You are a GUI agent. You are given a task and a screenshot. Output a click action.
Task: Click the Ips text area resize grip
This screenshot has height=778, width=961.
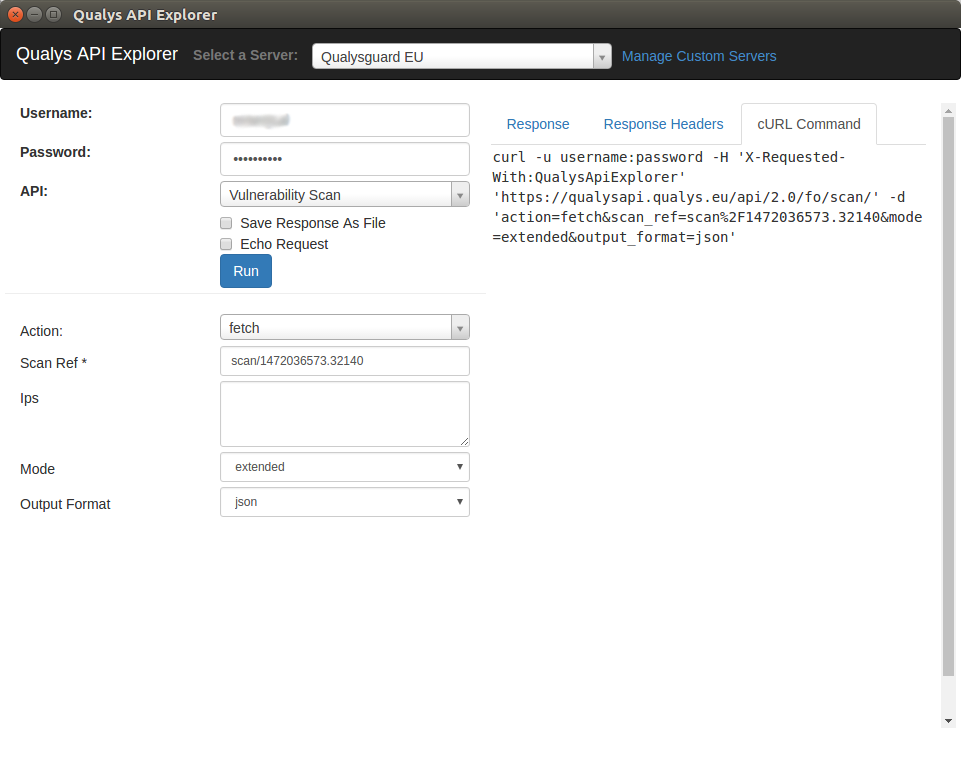[x=465, y=441]
